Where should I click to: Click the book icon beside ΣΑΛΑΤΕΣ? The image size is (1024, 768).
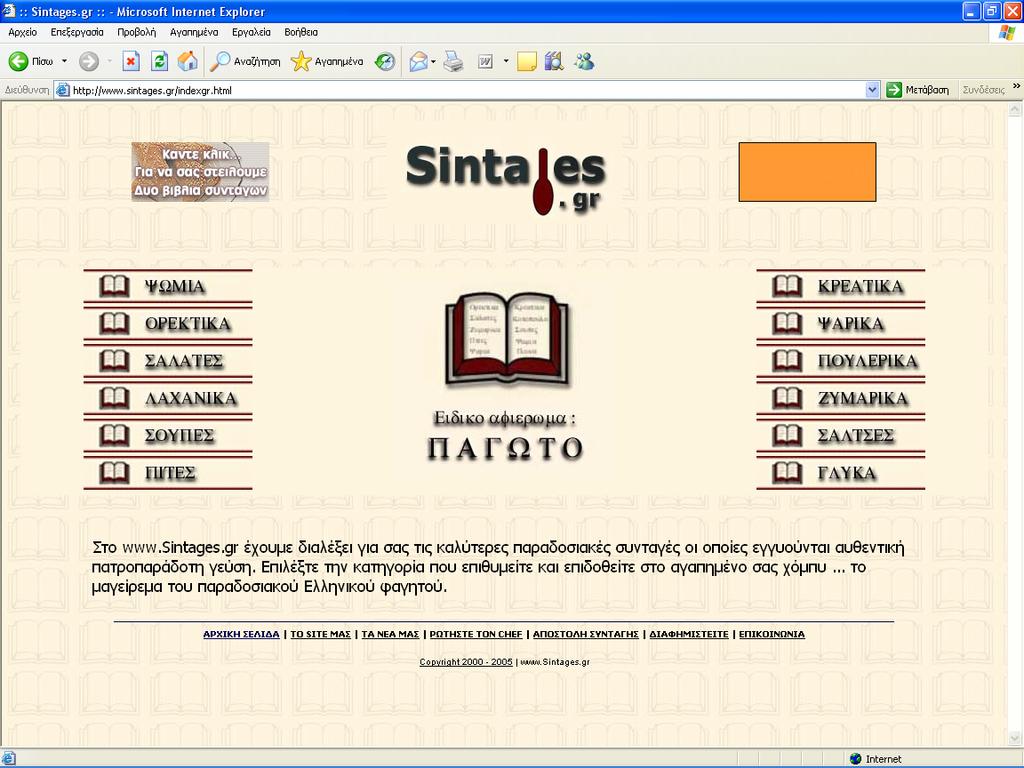(114, 361)
